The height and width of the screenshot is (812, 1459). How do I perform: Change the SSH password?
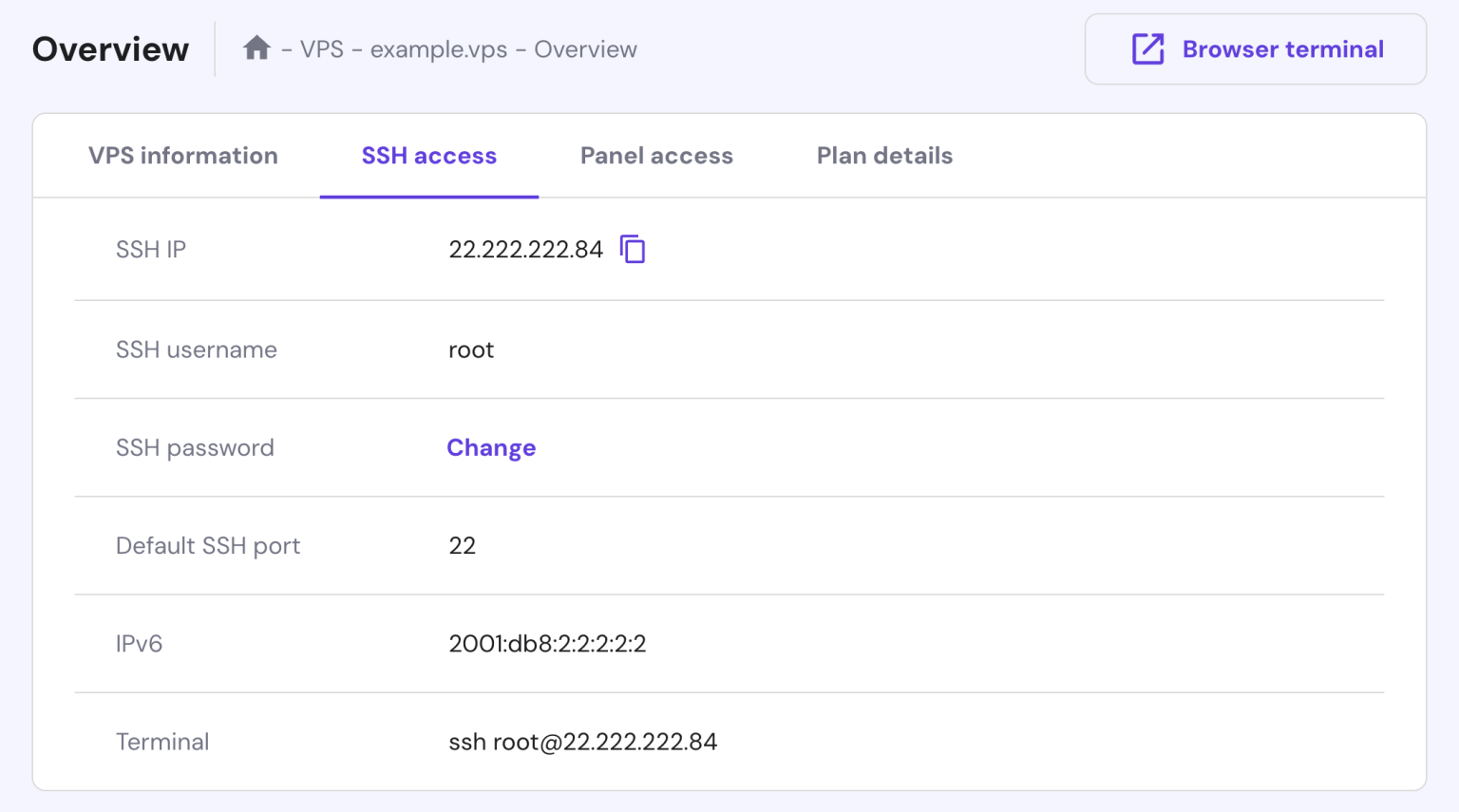pos(491,447)
